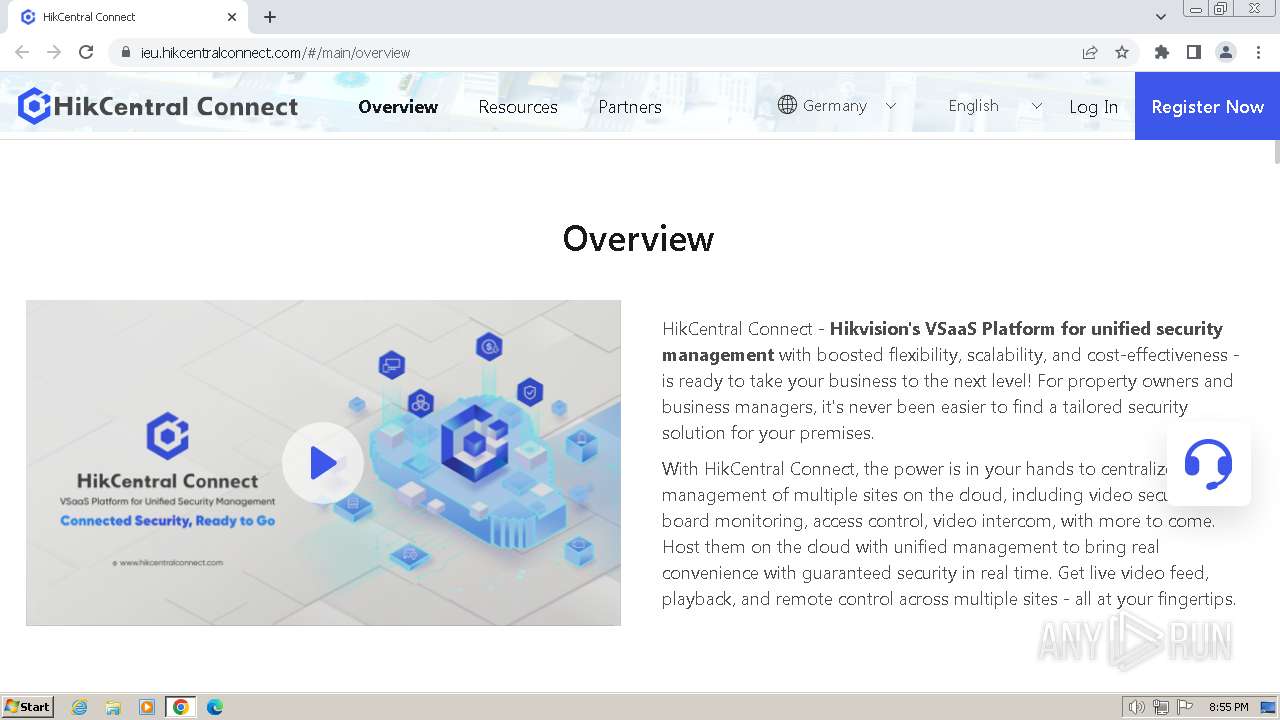The width and height of the screenshot is (1280, 720).
Task: Open File Explorer from taskbar
Action: pos(113,707)
